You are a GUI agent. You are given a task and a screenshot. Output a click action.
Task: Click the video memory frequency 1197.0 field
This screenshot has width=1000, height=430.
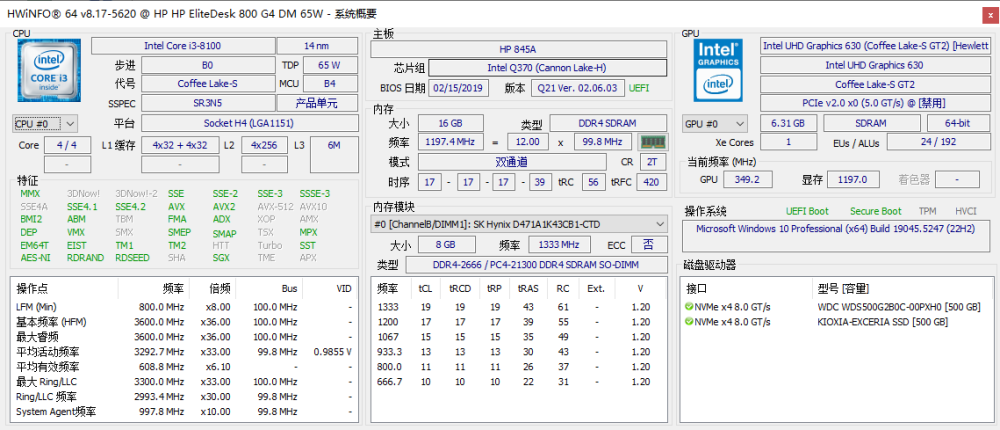853,179
